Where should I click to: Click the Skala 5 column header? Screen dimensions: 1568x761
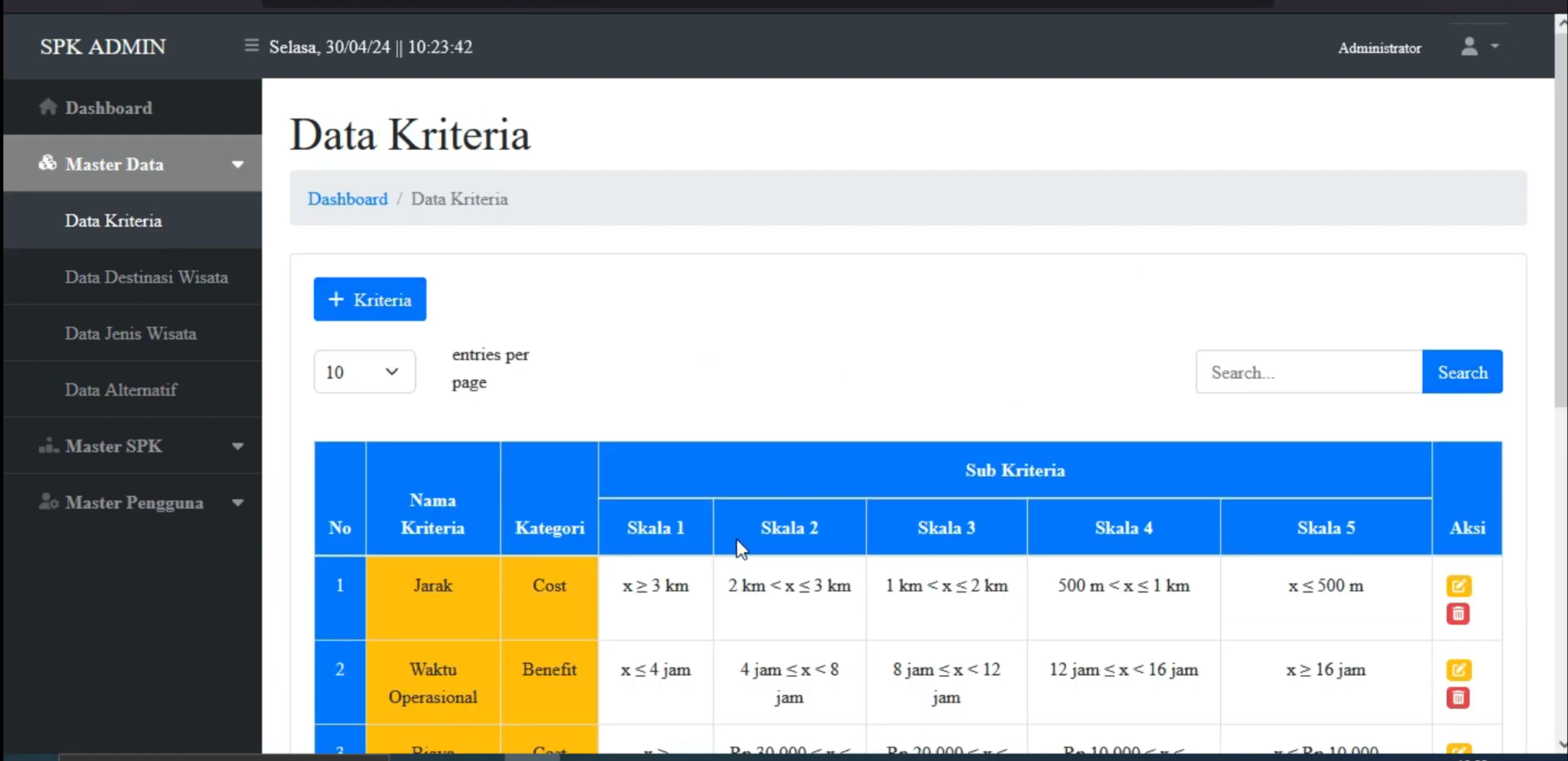tap(1325, 528)
